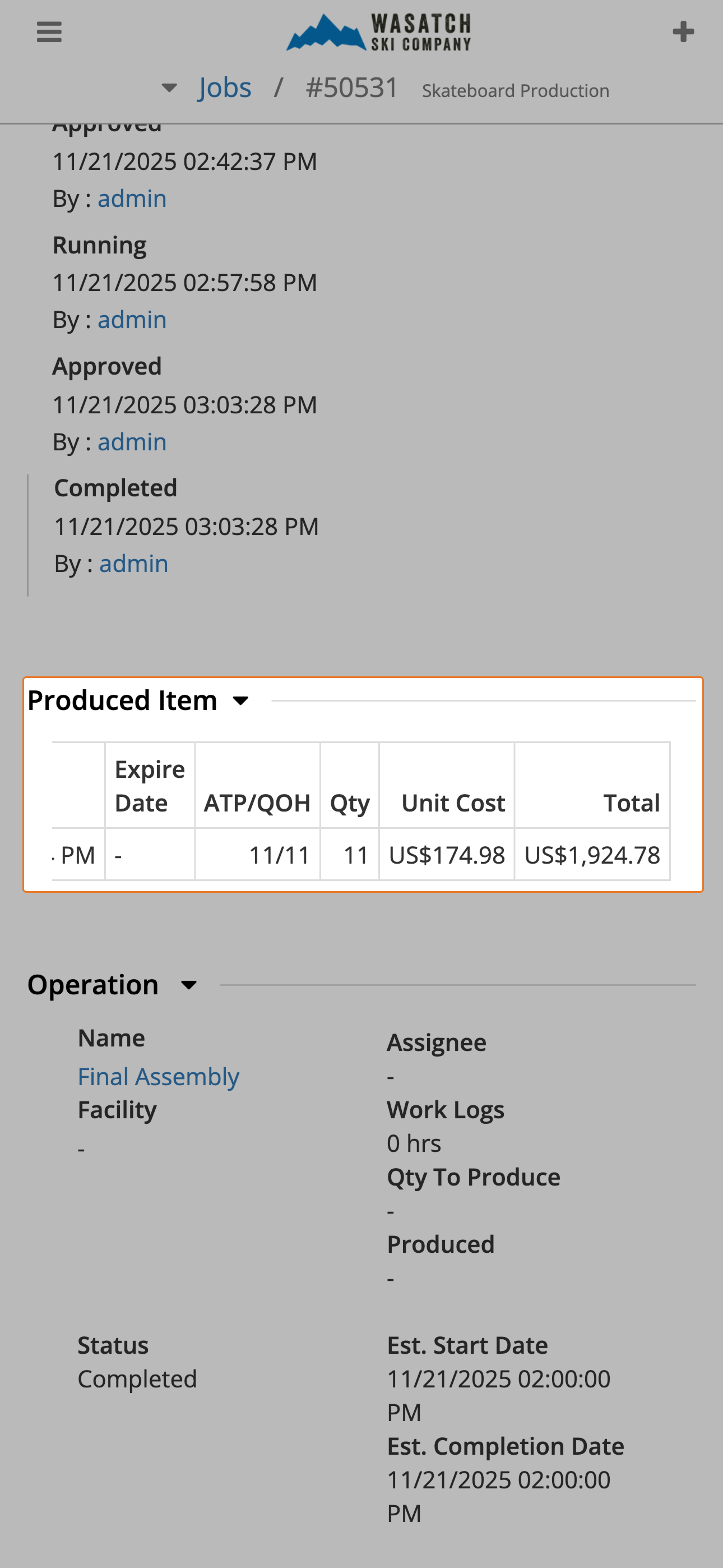This screenshot has height=1568, width=723.
Task: Collapse the Operation section
Action: point(189,984)
